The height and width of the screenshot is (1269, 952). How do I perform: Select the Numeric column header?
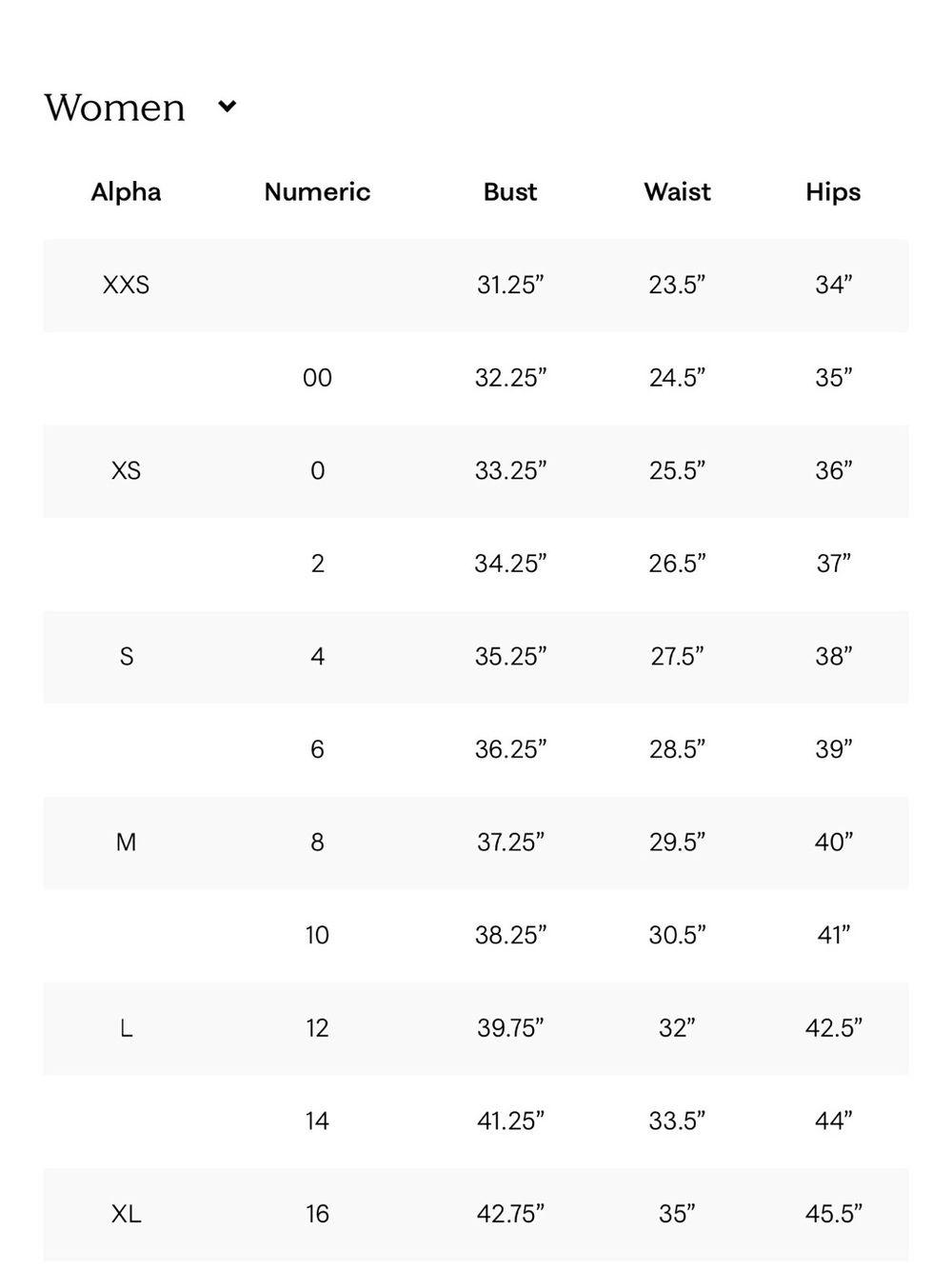(x=317, y=191)
